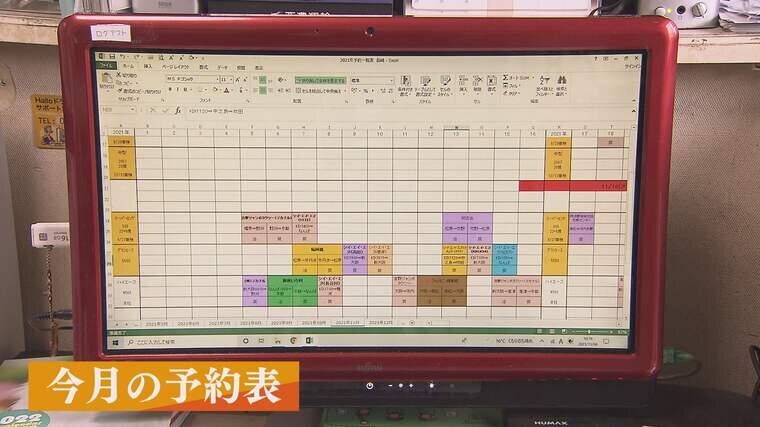Expand the formula bar with the chevron
Screen dimensions: 760x427
point(633,111)
